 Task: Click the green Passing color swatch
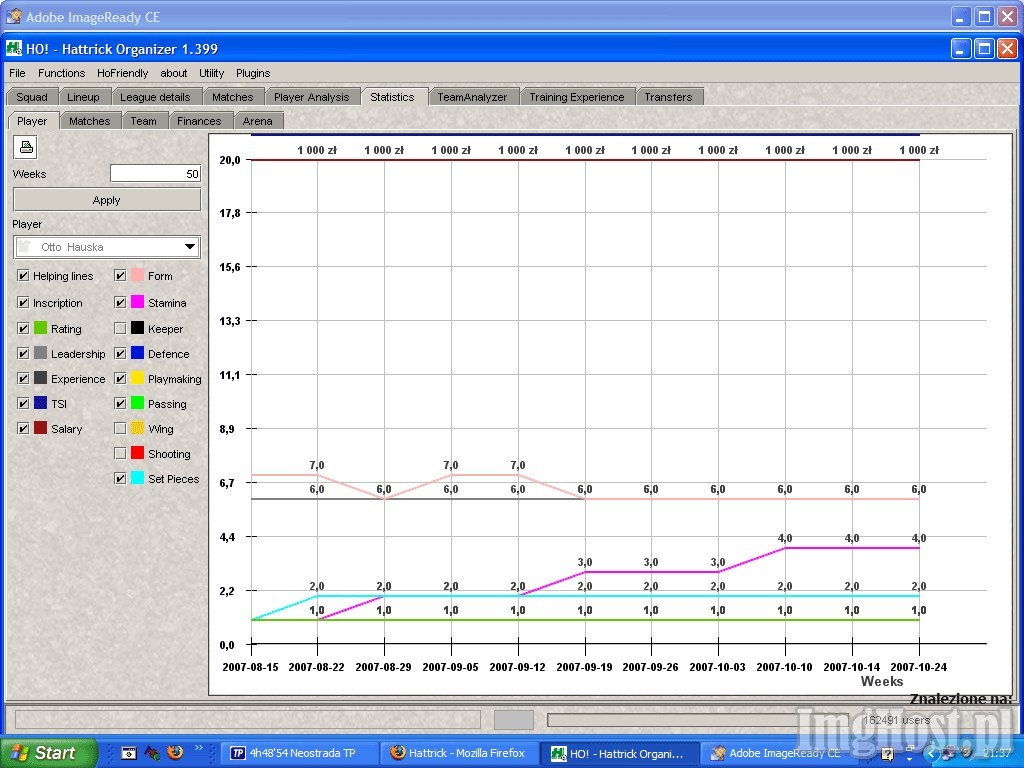tap(137, 403)
